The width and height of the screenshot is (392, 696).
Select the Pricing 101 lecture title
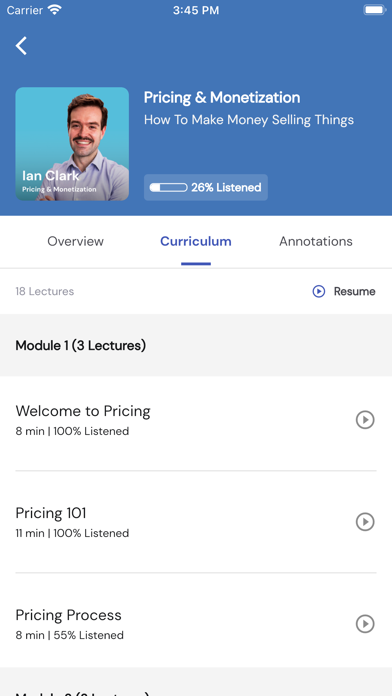pyautogui.click(x=51, y=513)
